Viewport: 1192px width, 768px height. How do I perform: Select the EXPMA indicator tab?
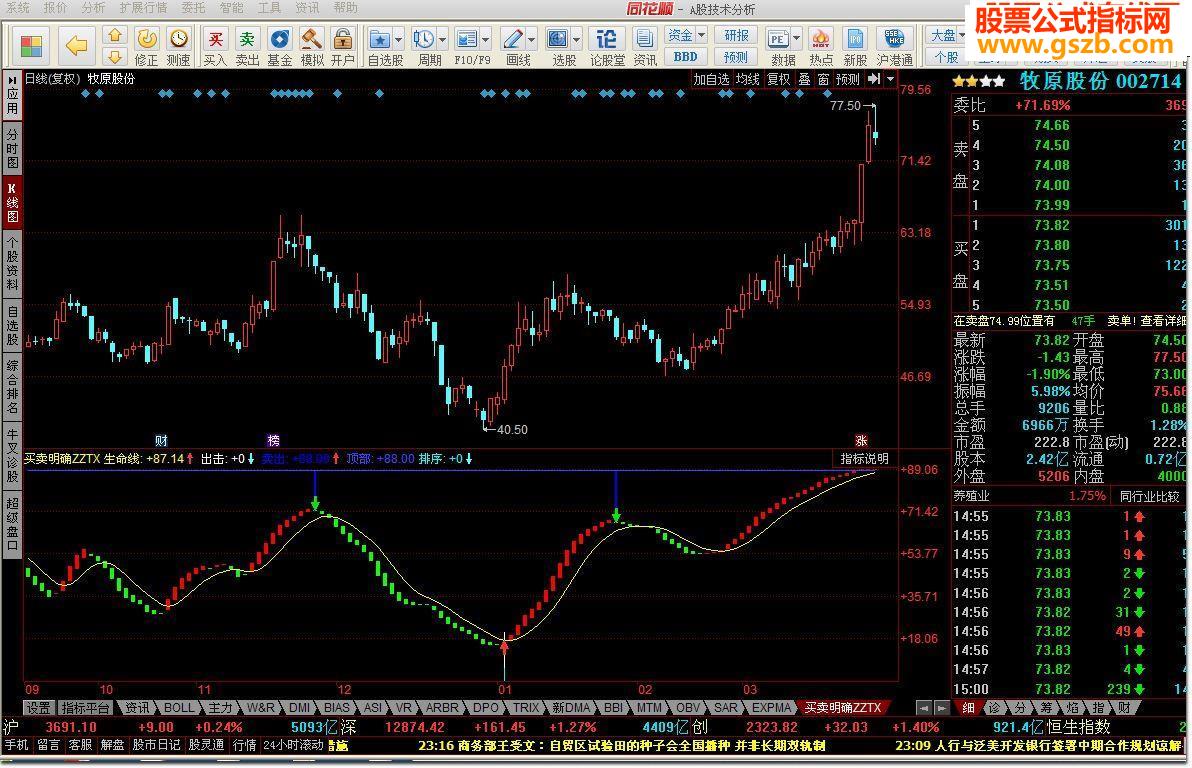tap(772, 708)
